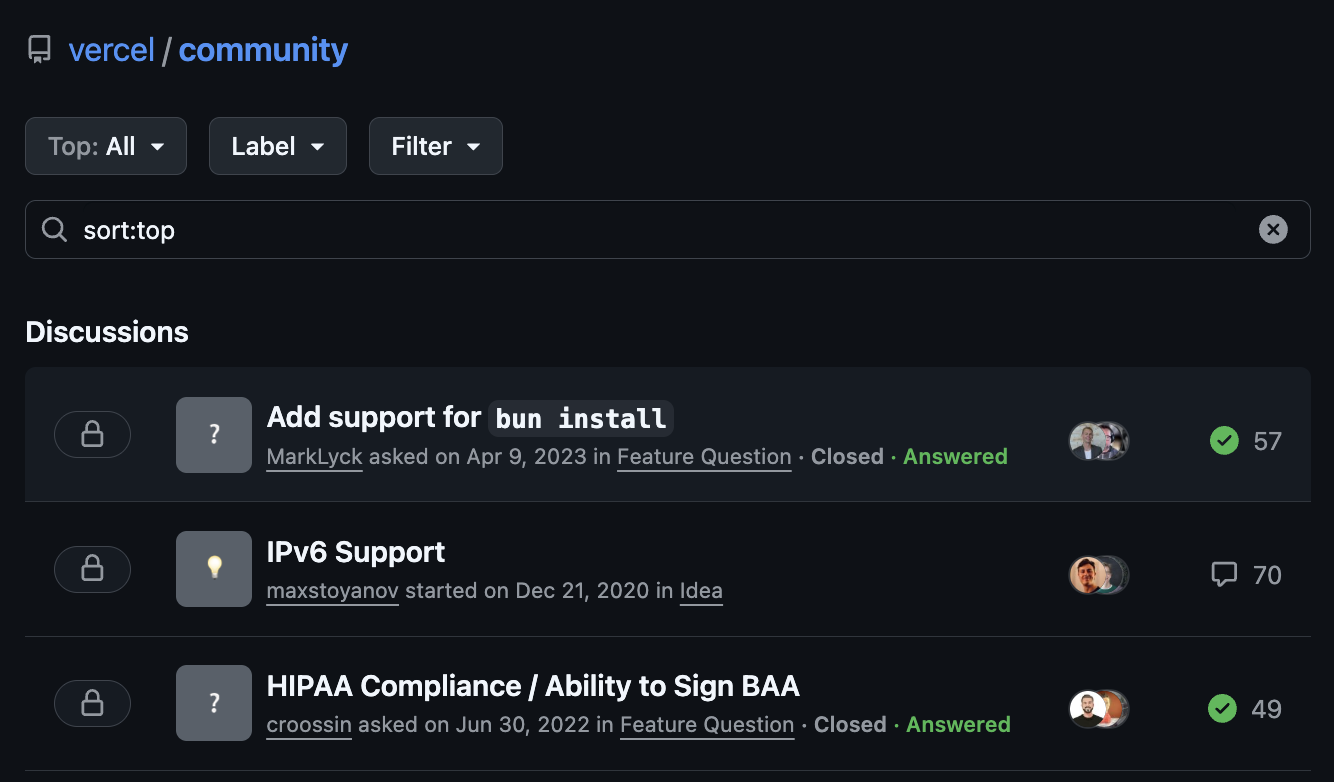Screen dimensions: 1334x782
Task: Open the Filter dropdown menu
Action: (435, 146)
